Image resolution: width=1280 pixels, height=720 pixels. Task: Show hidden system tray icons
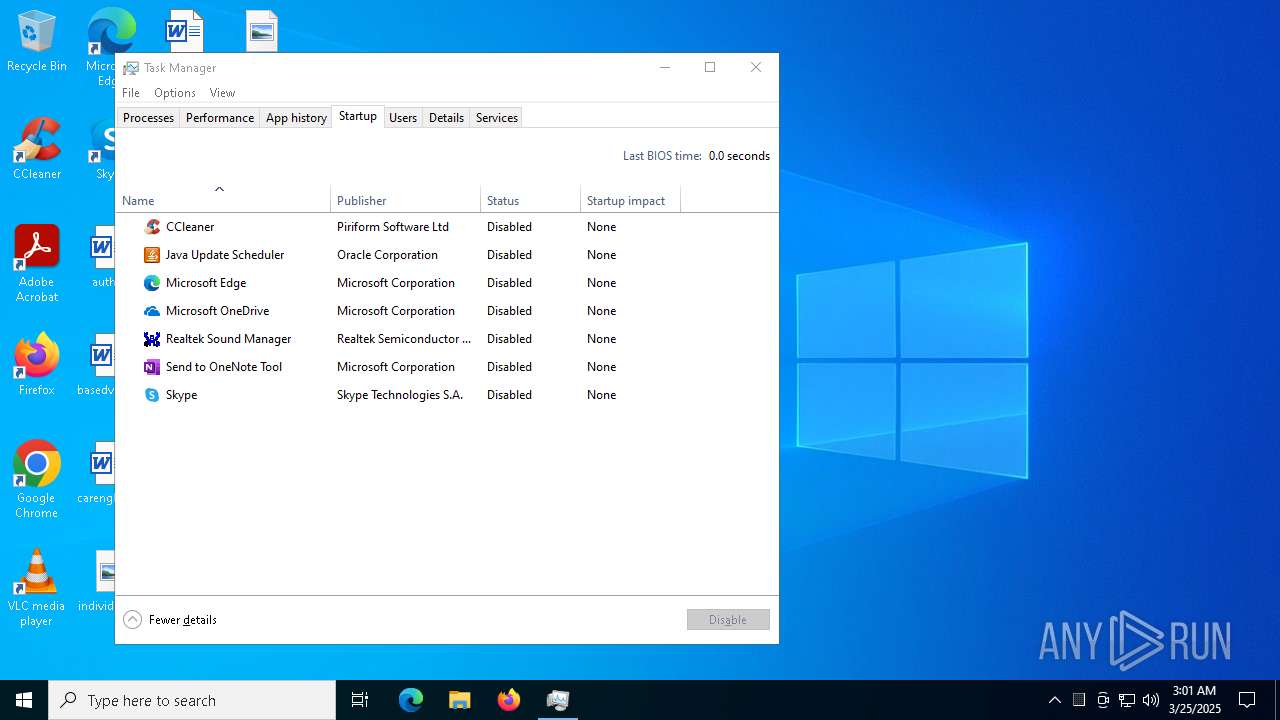1054,700
